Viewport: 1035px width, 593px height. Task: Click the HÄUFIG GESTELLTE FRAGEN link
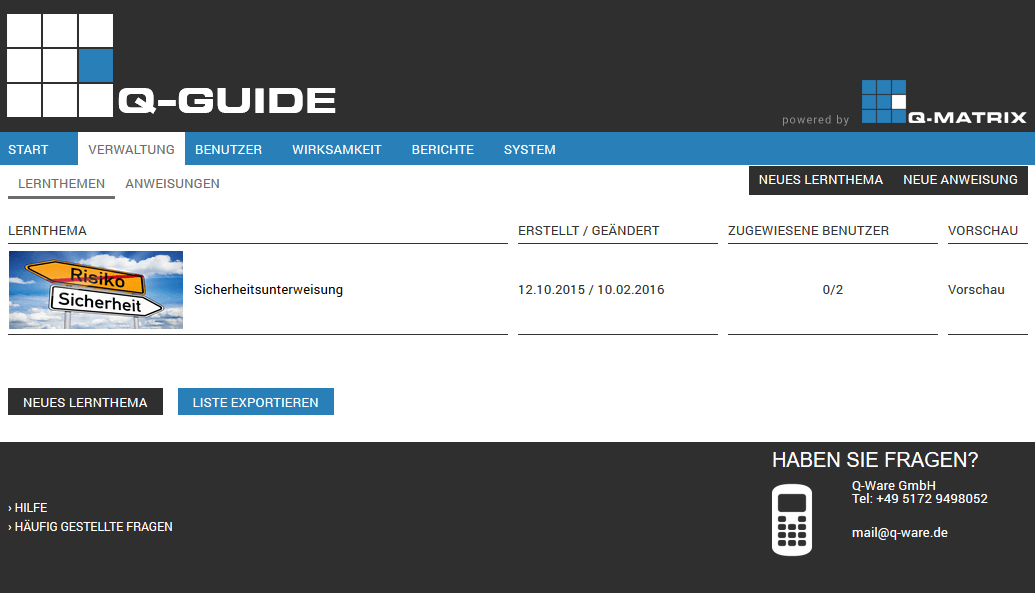[91, 526]
